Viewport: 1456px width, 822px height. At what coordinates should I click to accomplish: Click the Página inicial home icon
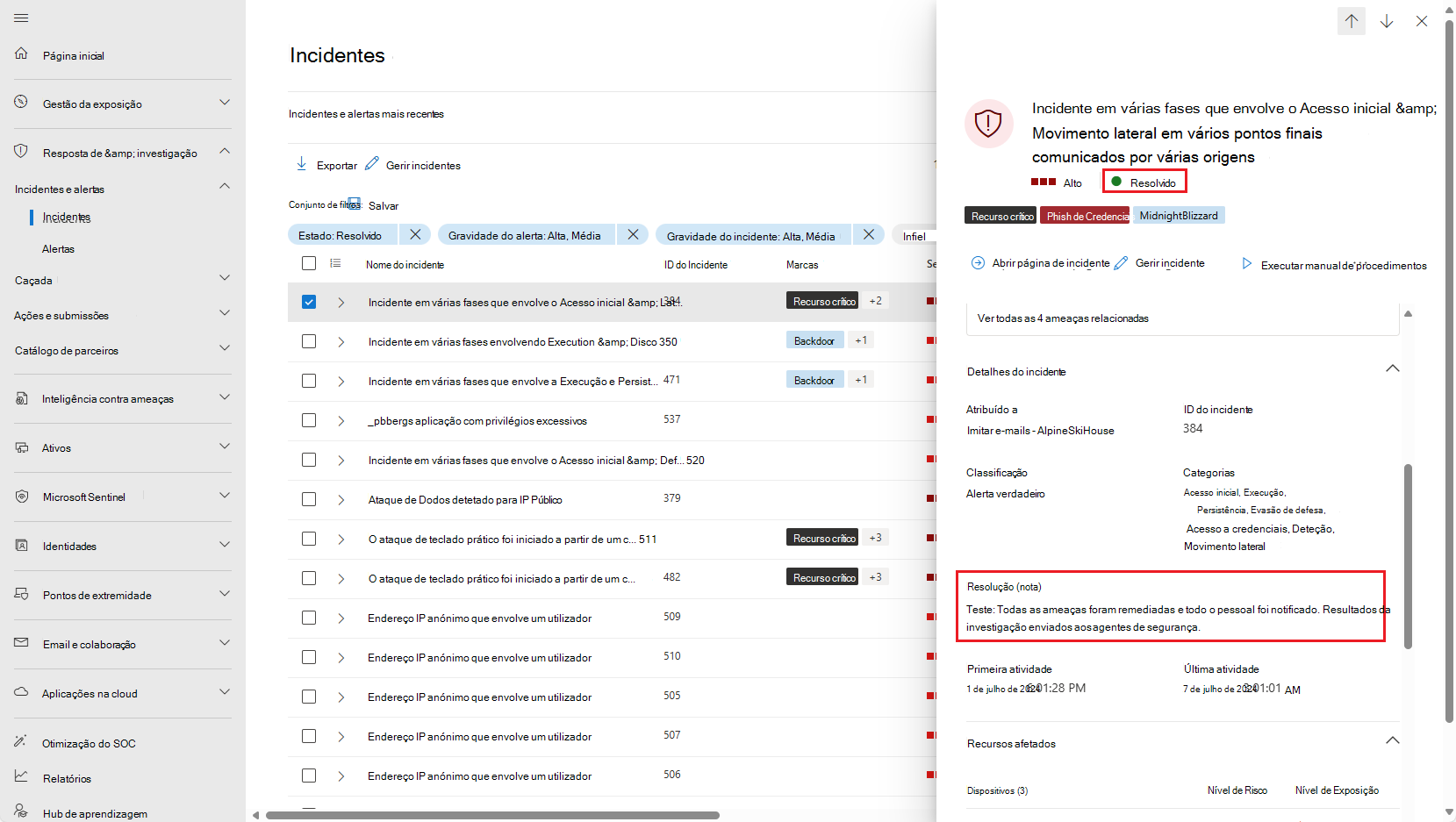pyautogui.click(x=22, y=54)
